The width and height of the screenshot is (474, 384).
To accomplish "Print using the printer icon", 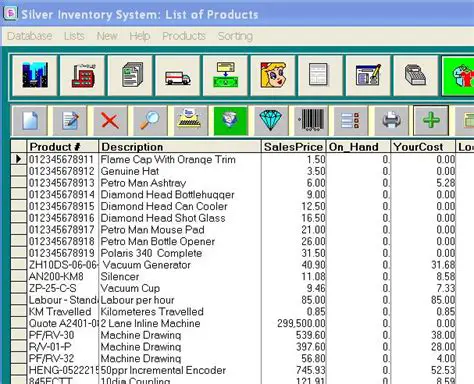I will click(x=391, y=121).
